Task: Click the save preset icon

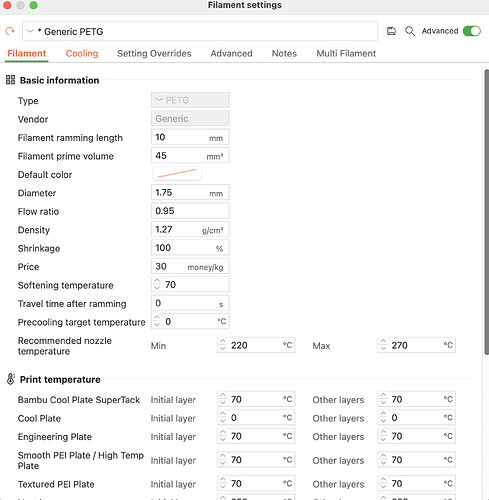Action: (x=391, y=31)
